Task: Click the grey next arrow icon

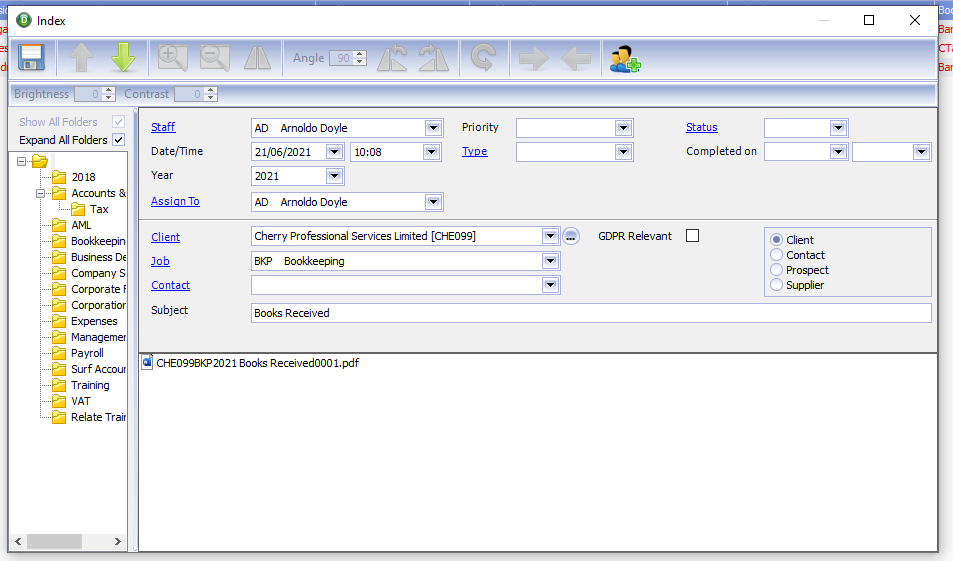Action: click(x=534, y=58)
